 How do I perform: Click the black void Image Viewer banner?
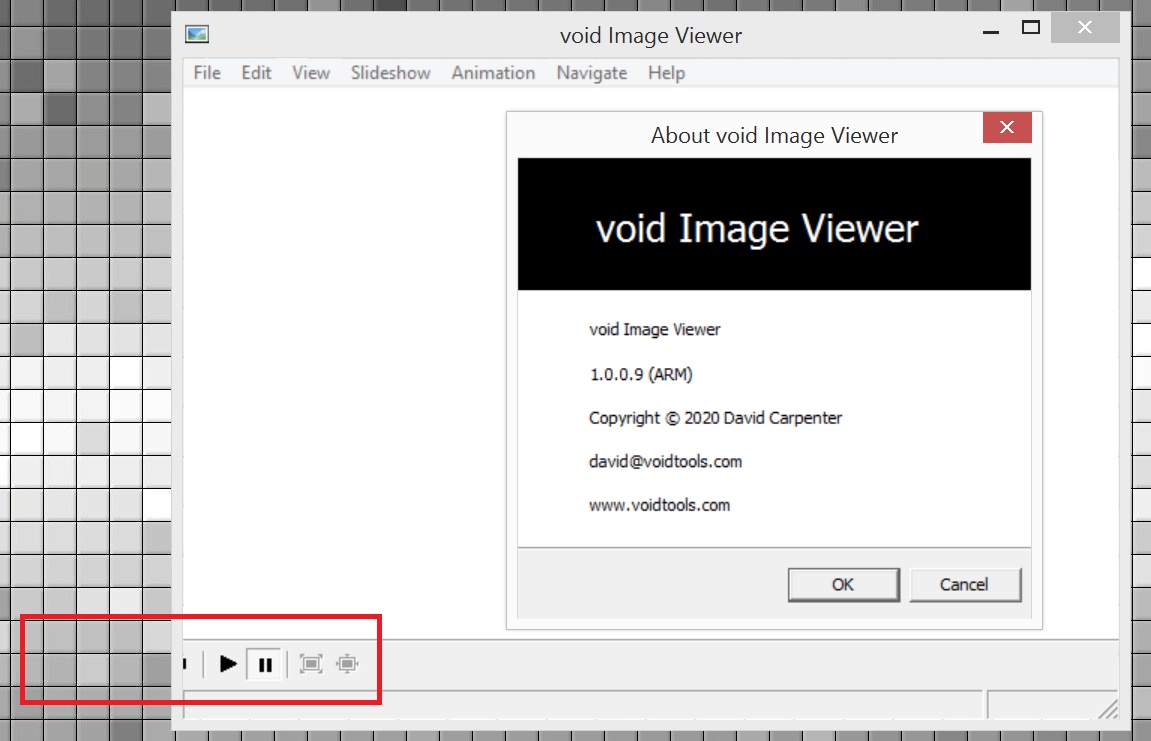(x=772, y=223)
